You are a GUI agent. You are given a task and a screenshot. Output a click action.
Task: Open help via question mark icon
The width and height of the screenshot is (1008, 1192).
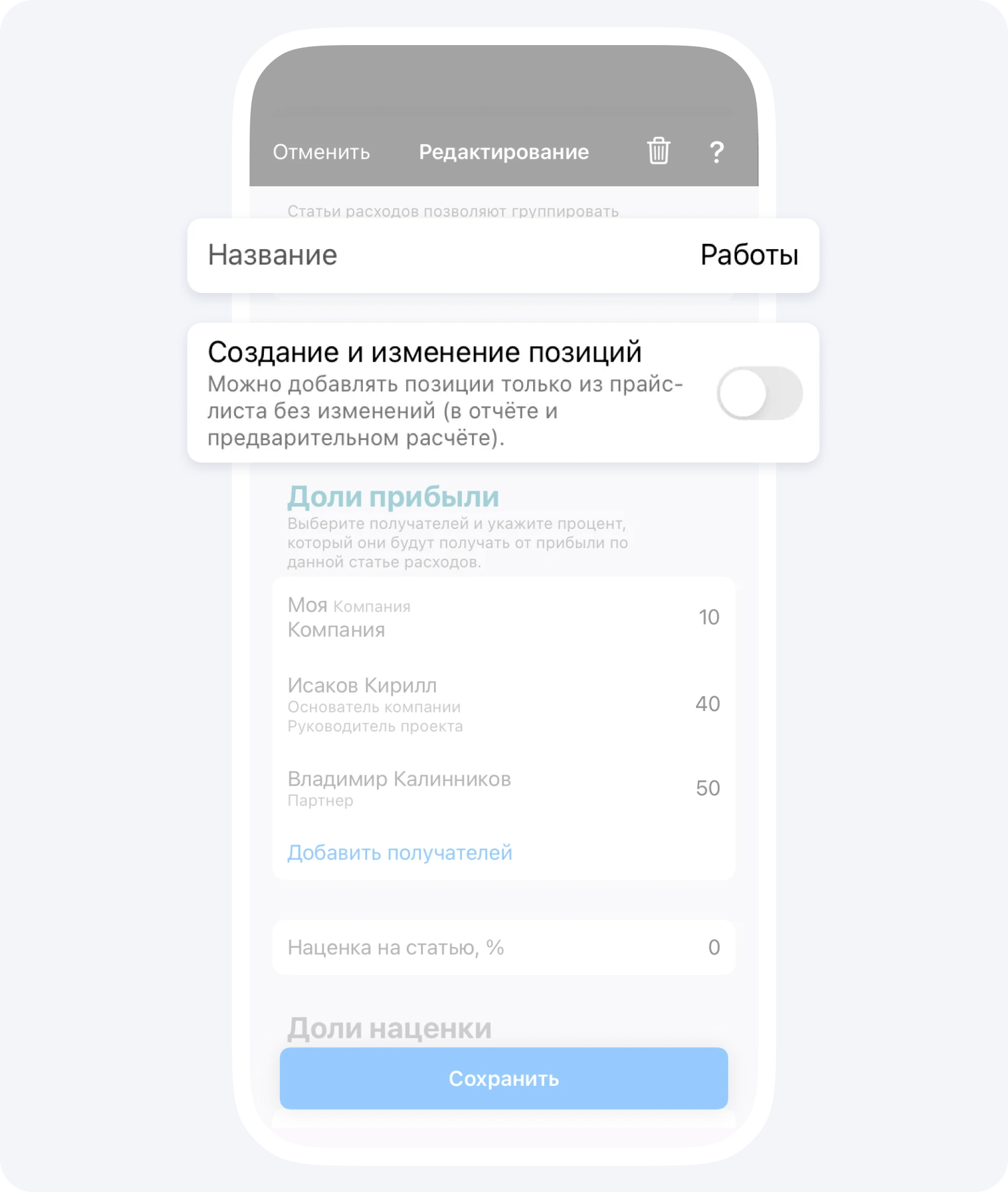716,152
